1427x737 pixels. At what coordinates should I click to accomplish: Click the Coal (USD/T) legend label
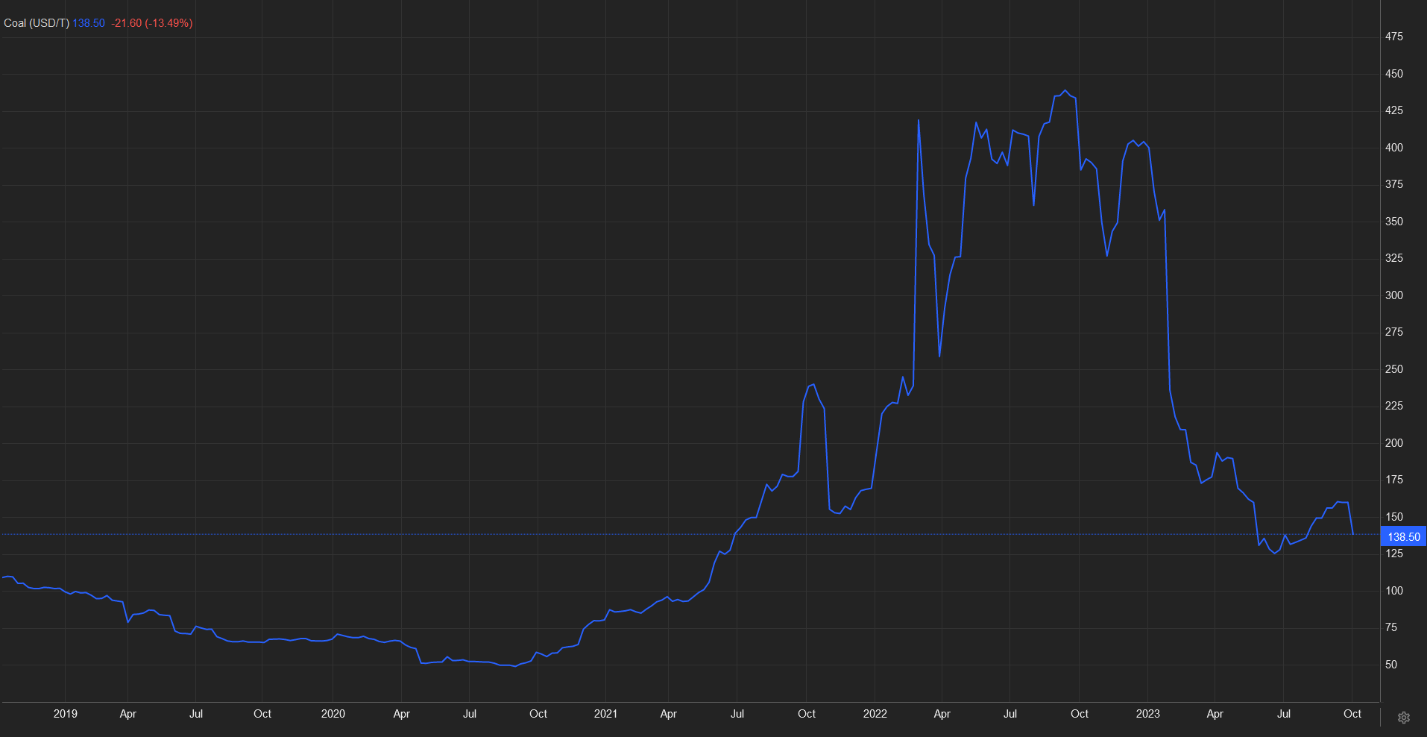[37, 23]
